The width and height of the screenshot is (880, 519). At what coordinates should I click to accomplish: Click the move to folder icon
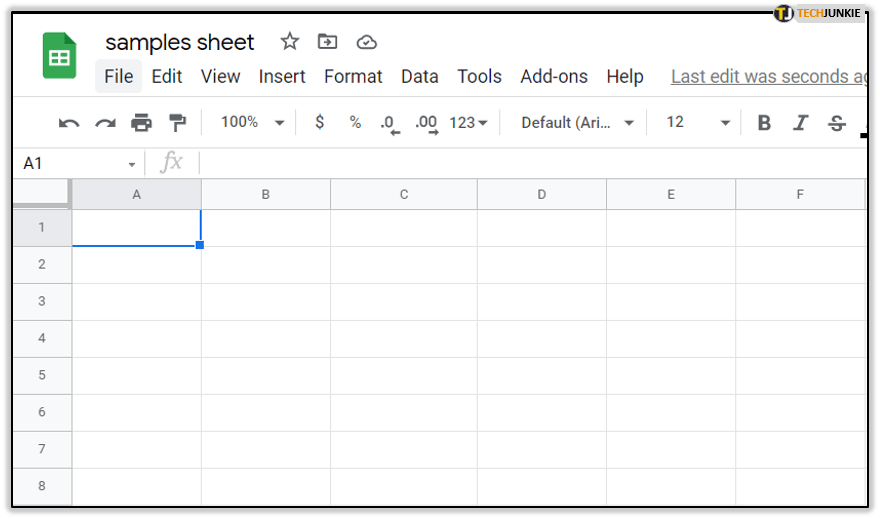tap(327, 42)
